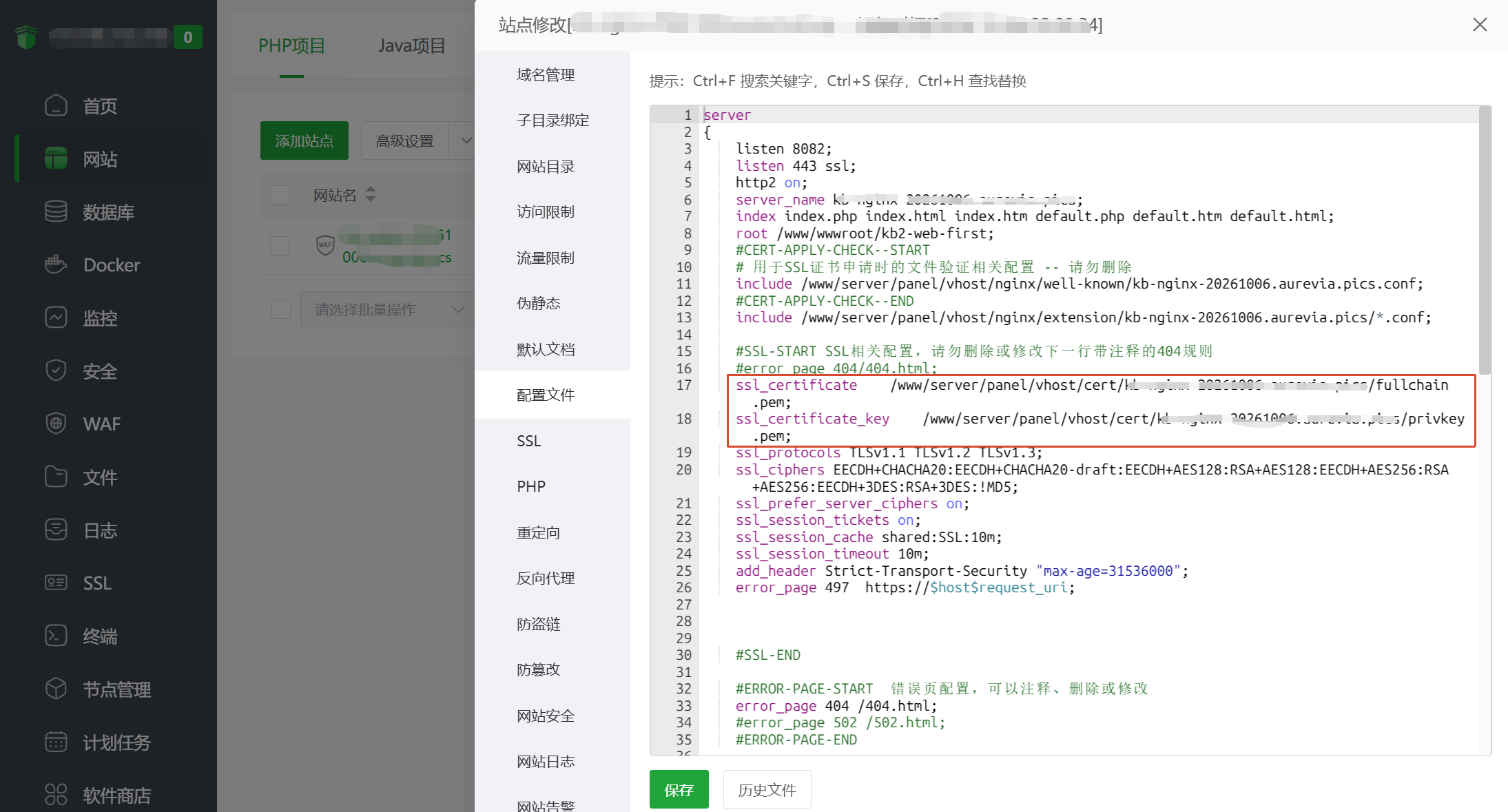Open 子目录绑定 settings section
This screenshot has width=1508, height=812.
coord(552,121)
